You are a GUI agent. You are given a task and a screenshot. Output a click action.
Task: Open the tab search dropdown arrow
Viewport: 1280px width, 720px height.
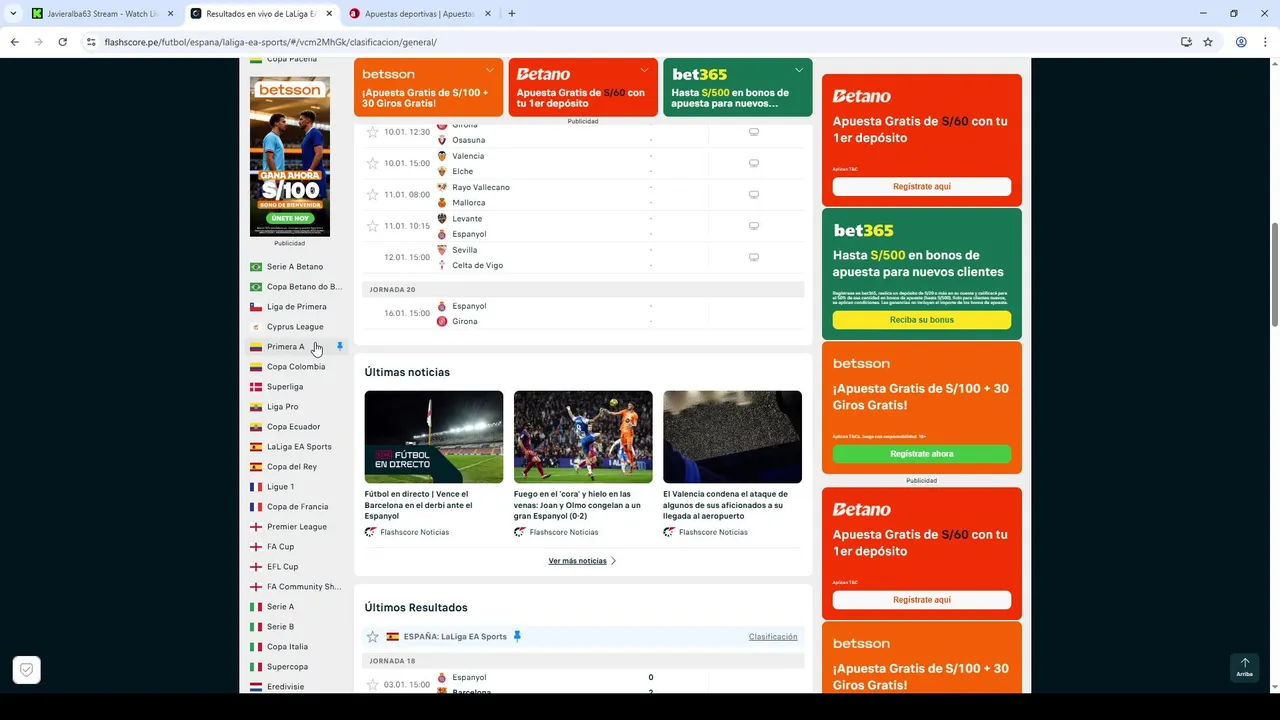pos(13,14)
